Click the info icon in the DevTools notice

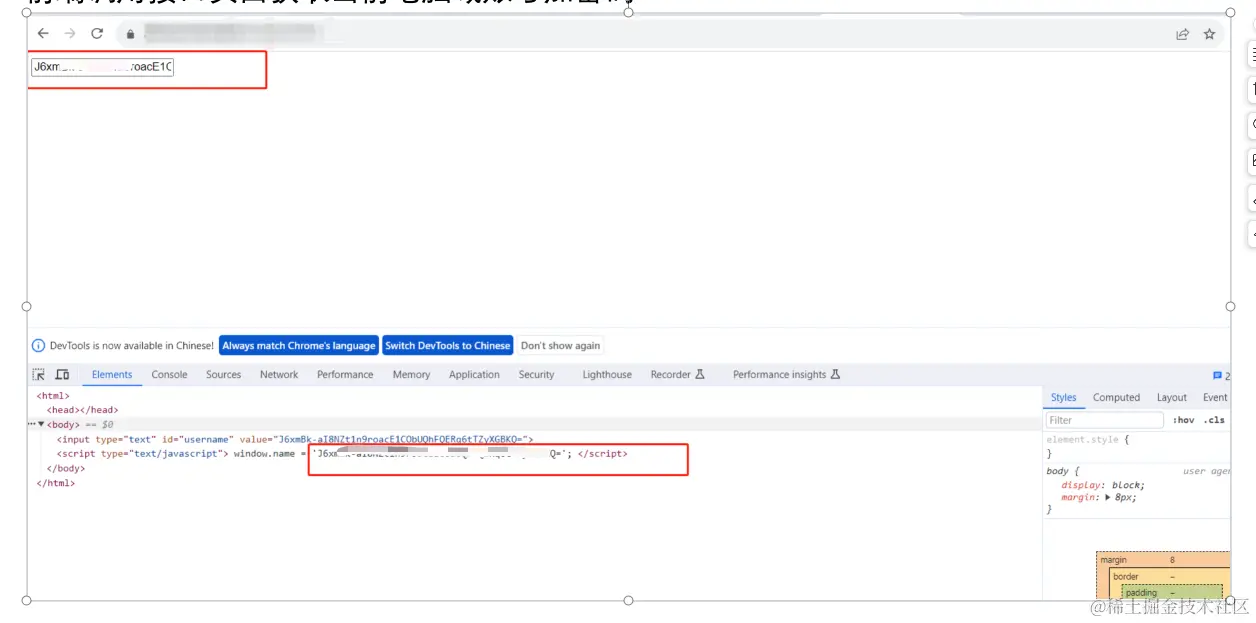(x=39, y=346)
